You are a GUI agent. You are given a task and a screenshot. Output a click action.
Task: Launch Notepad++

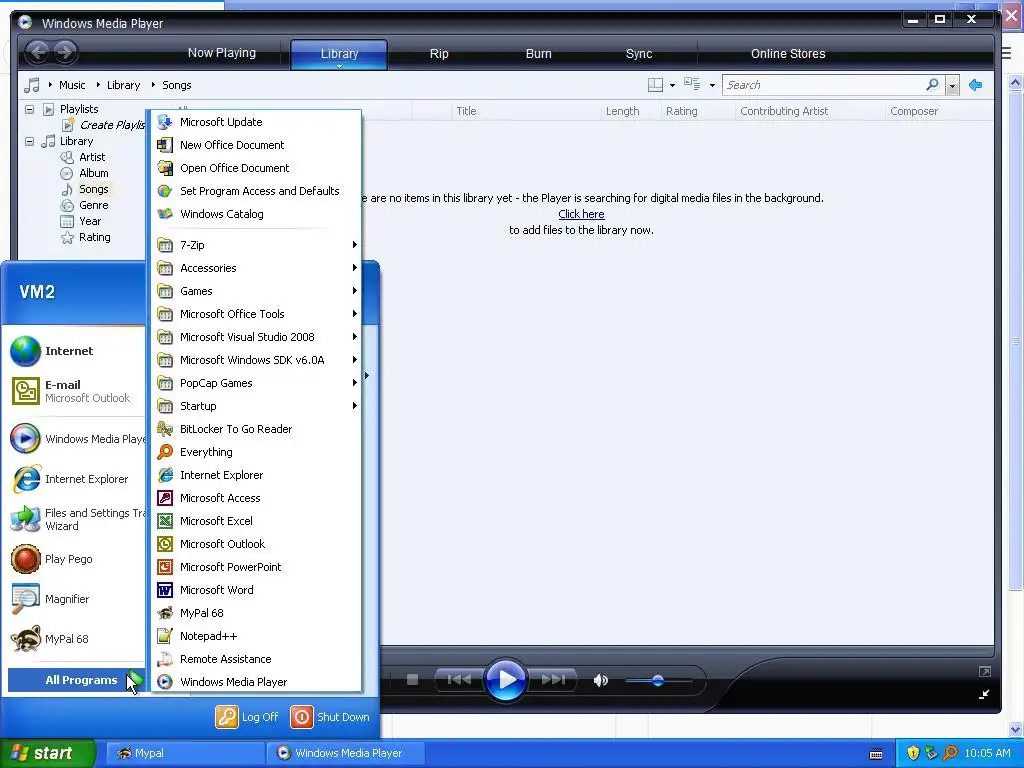(256, 636)
